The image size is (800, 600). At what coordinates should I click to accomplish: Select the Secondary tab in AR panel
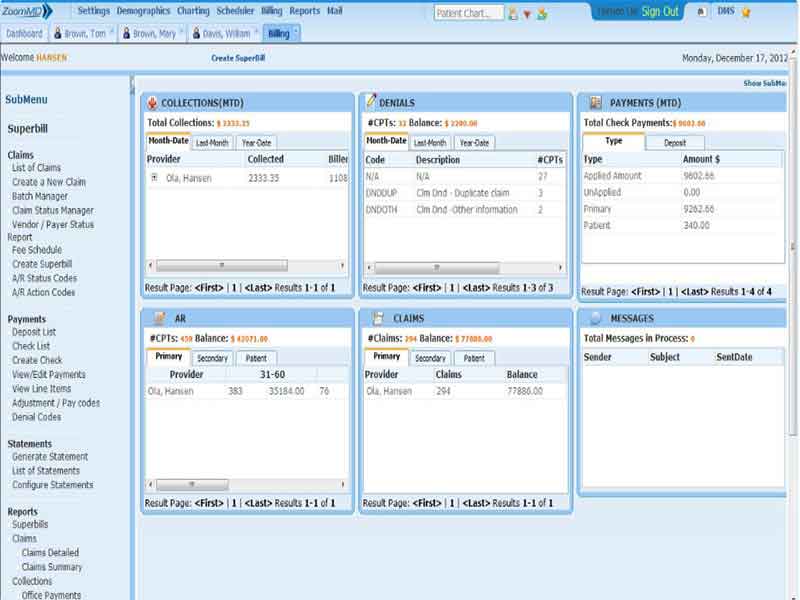[212, 358]
